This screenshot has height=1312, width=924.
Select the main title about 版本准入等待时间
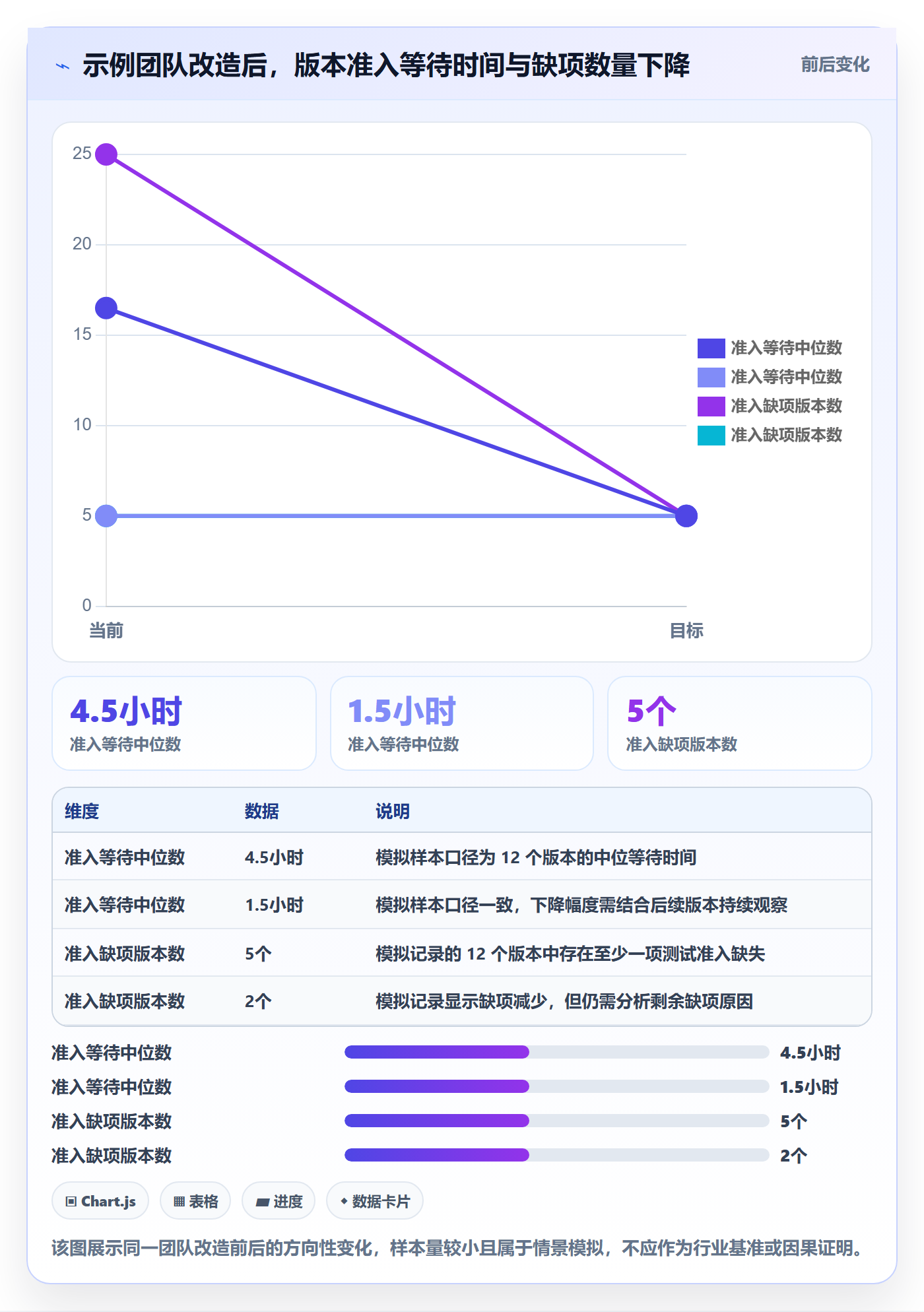click(386, 65)
